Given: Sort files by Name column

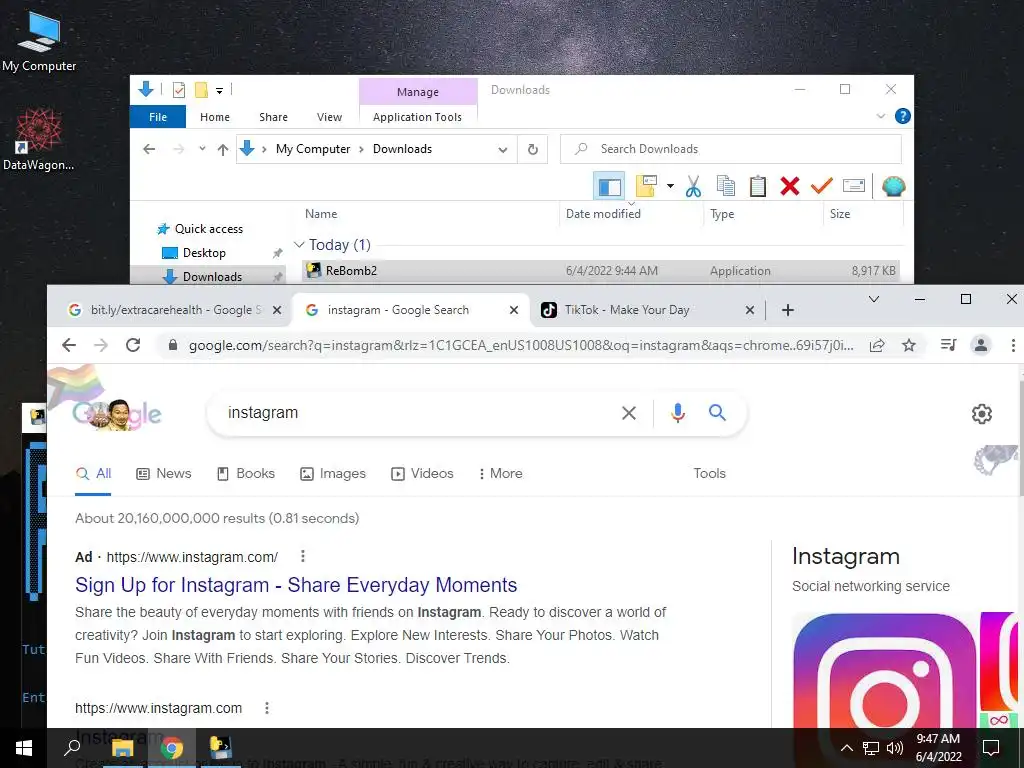Looking at the screenshot, I should coord(321,214).
